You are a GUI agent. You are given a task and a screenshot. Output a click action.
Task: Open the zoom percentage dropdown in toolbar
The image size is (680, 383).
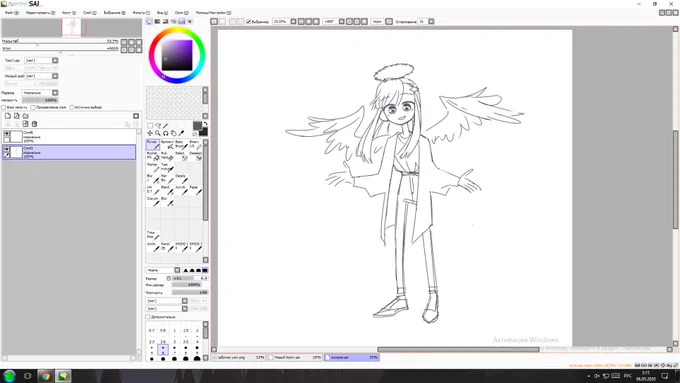pyautogui.click(x=294, y=21)
